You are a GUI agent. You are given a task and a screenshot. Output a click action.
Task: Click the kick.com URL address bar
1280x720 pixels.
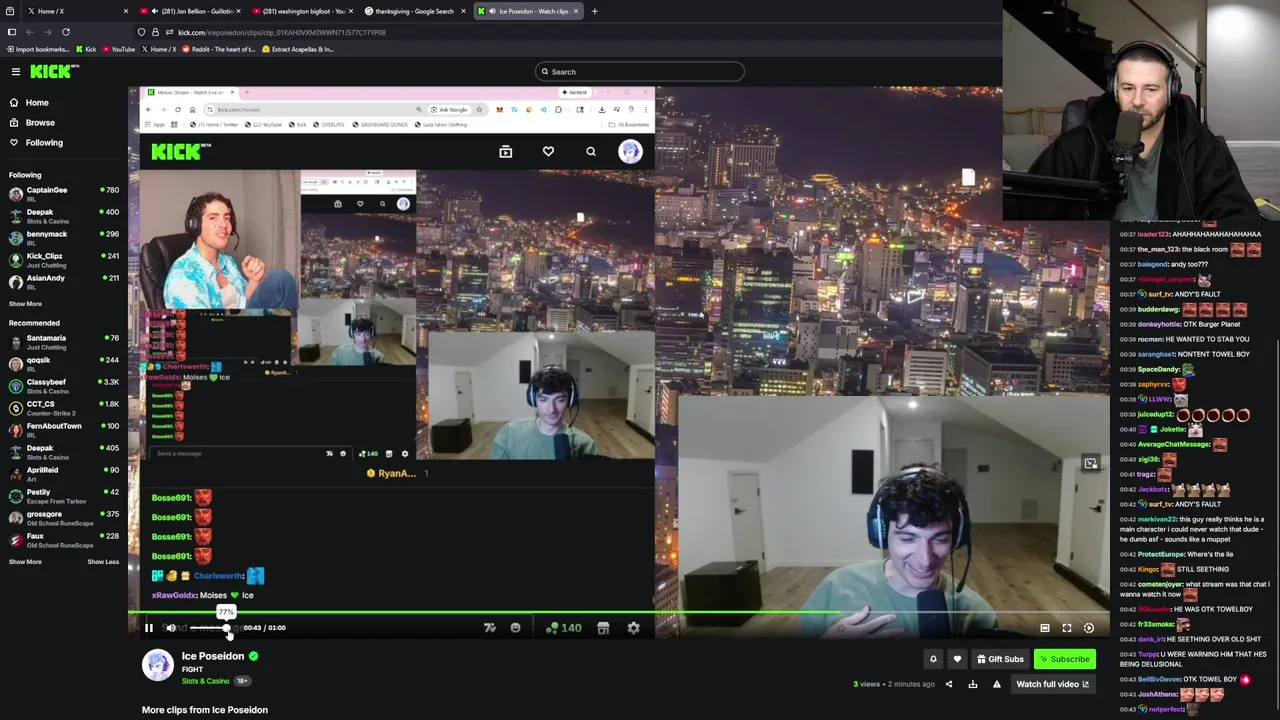click(x=282, y=32)
